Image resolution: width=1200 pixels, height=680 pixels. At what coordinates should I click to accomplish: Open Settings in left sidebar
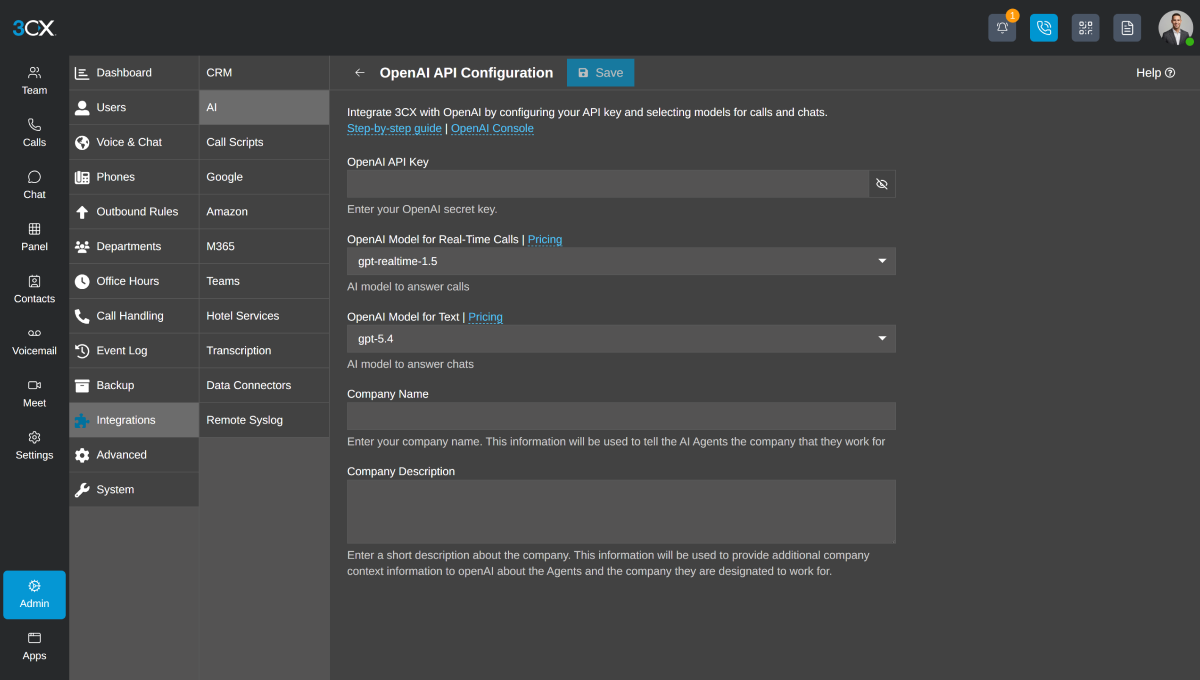34,445
